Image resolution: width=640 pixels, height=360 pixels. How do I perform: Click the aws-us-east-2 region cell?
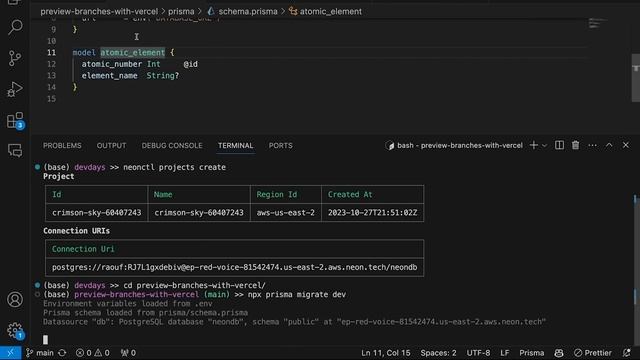coord(286,213)
